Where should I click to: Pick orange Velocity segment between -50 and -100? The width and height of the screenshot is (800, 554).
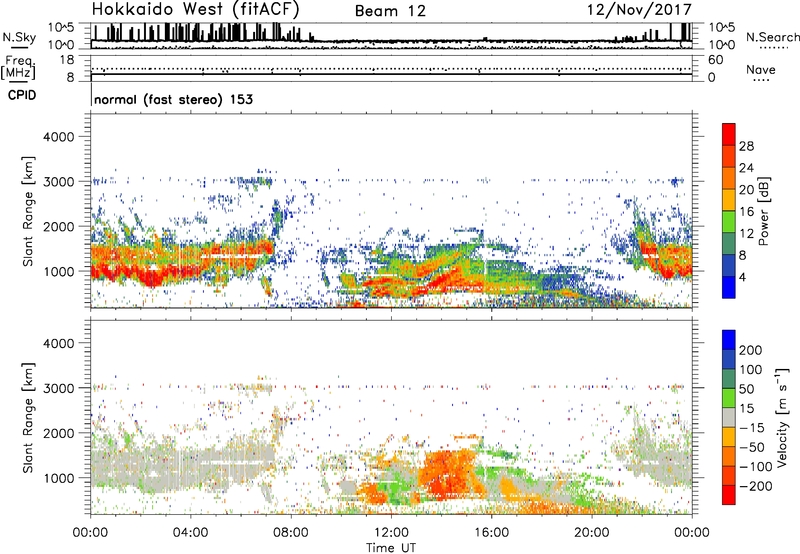click(x=729, y=456)
